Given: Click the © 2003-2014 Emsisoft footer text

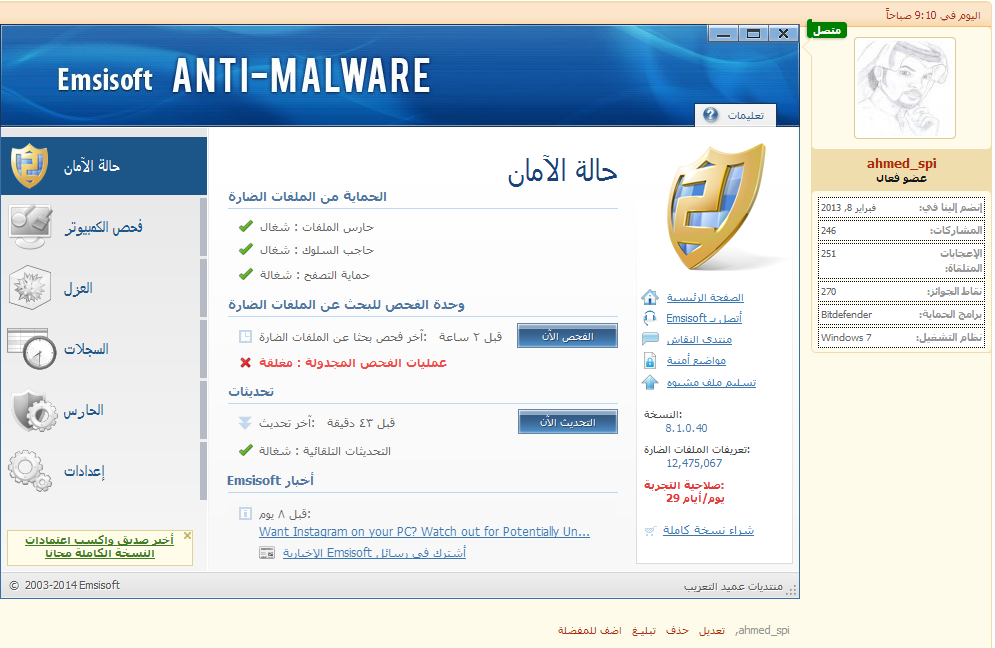Looking at the screenshot, I should [x=65, y=585].
